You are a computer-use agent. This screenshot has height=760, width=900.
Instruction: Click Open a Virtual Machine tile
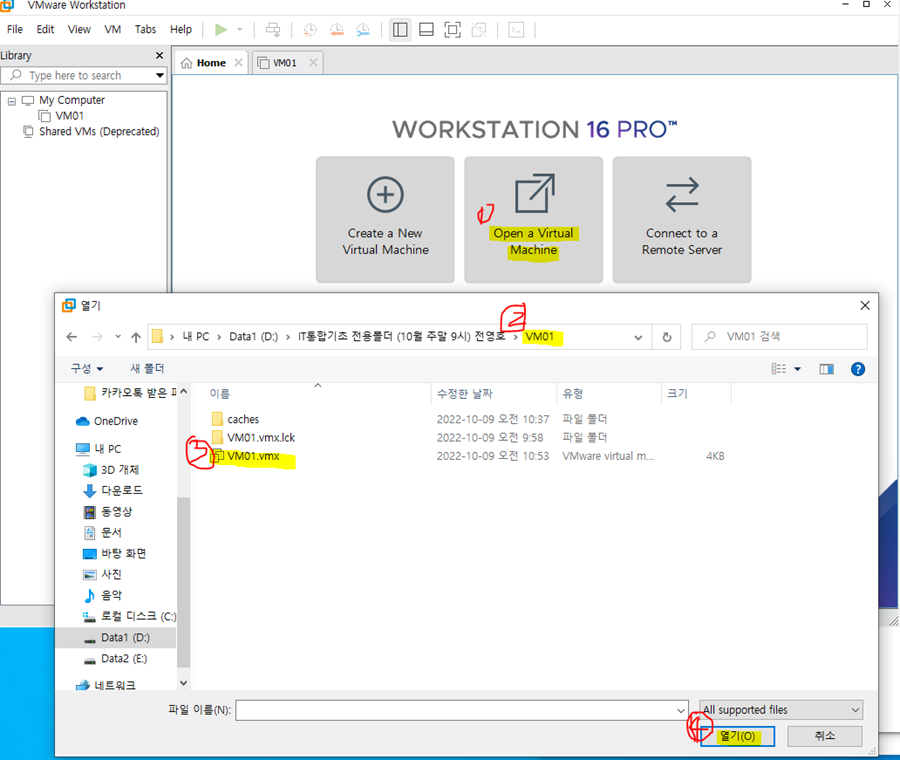tap(534, 220)
